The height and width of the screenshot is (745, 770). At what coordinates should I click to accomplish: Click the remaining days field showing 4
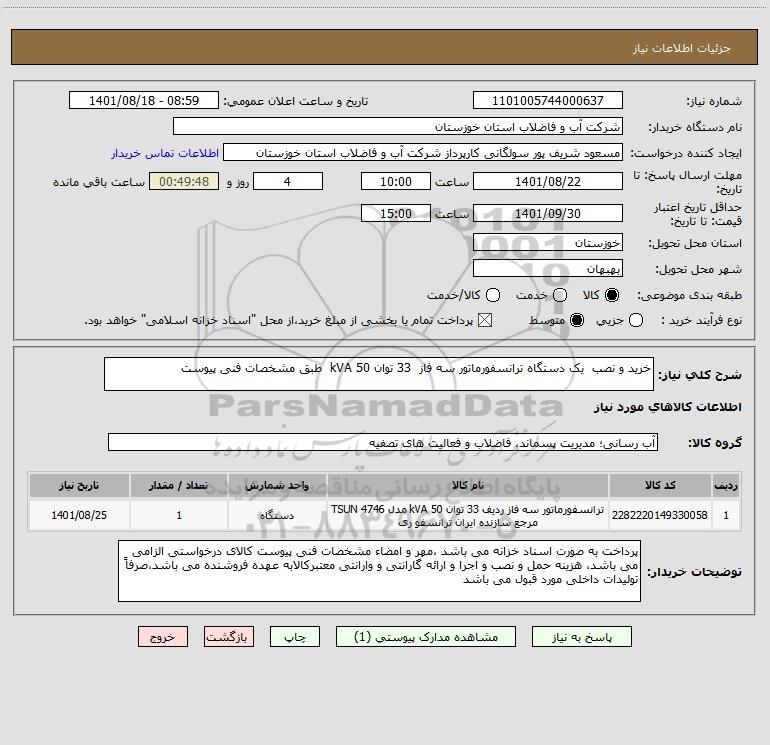pos(288,182)
